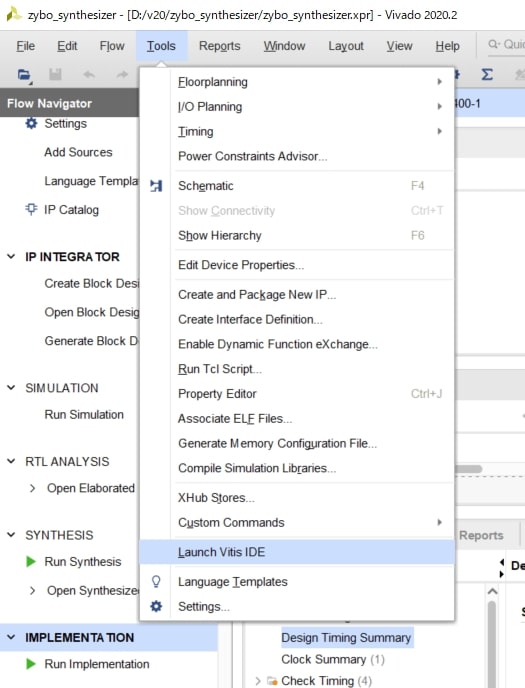Collapse the SIMULATION section
This screenshot has width=525, height=688.
(x=11, y=387)
